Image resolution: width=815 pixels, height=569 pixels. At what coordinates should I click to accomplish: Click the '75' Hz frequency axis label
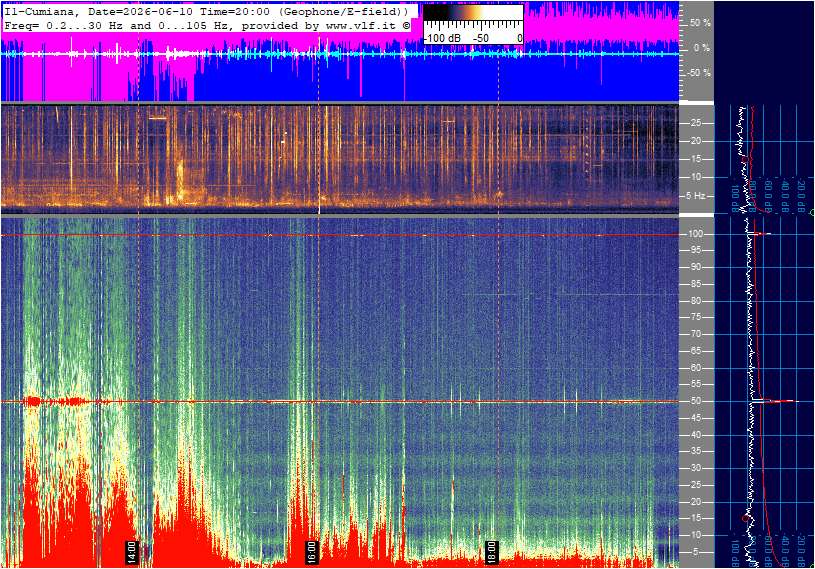point(695,317)
